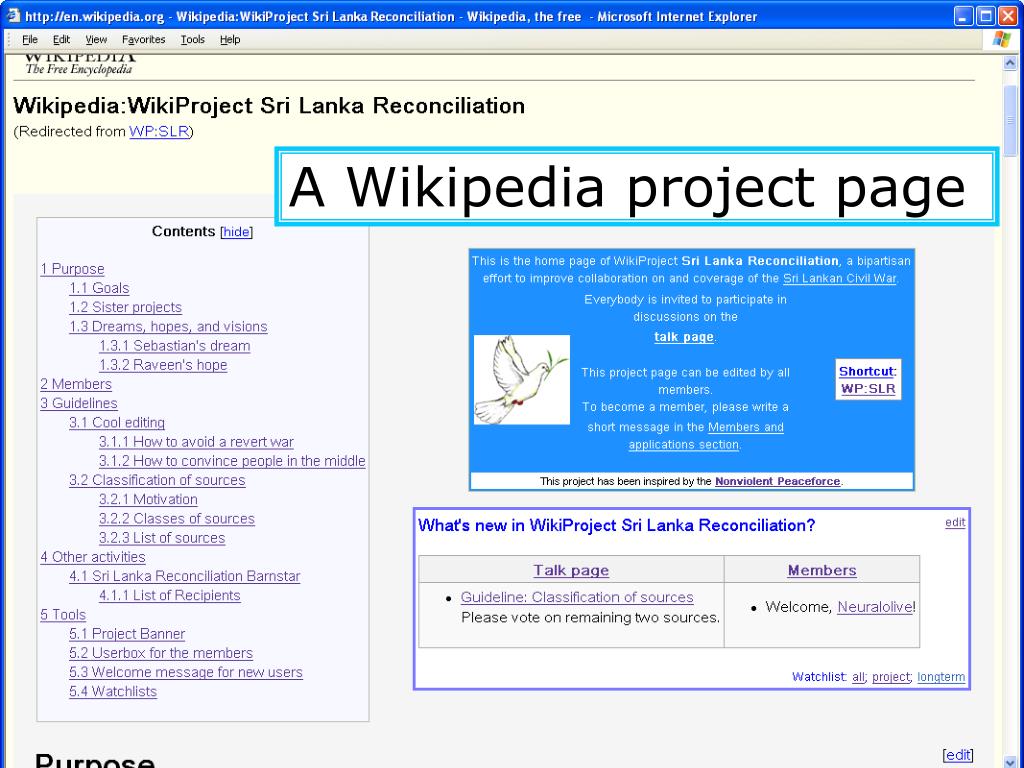Go to section 3 Guidelines
Screen dimensions: 1024x768
point(79,403)
